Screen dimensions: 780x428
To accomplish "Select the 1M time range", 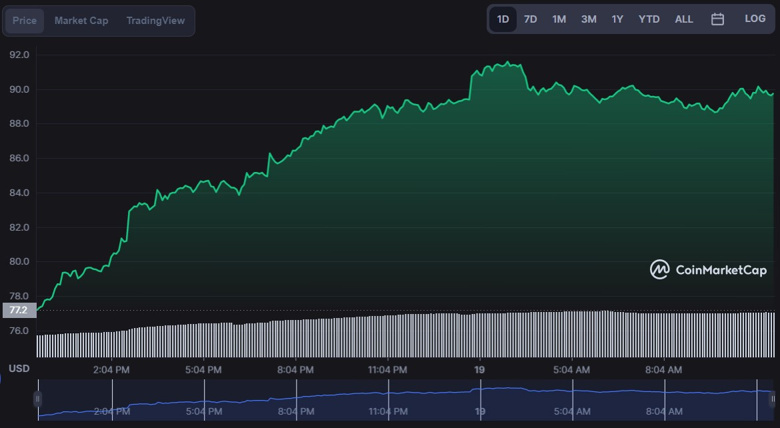I will [559, 19].
